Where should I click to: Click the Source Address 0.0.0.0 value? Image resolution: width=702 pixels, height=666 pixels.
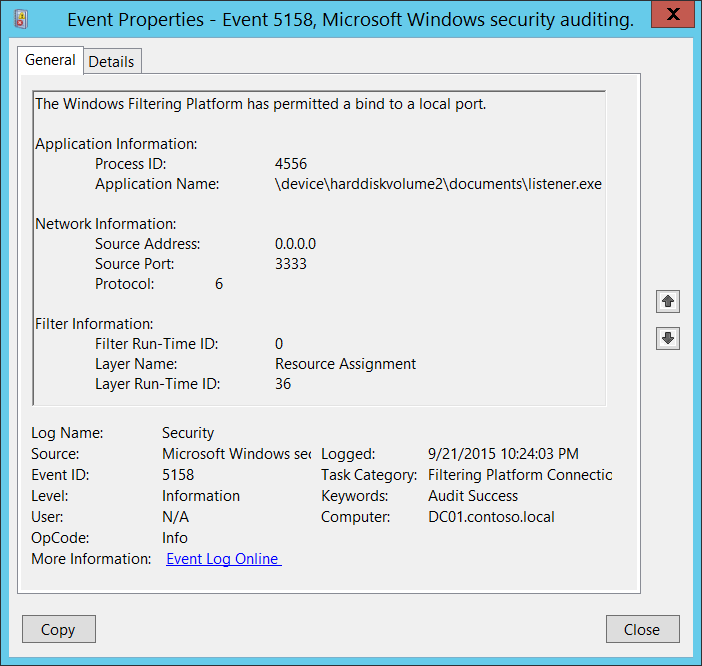click(x=296, y=244)
